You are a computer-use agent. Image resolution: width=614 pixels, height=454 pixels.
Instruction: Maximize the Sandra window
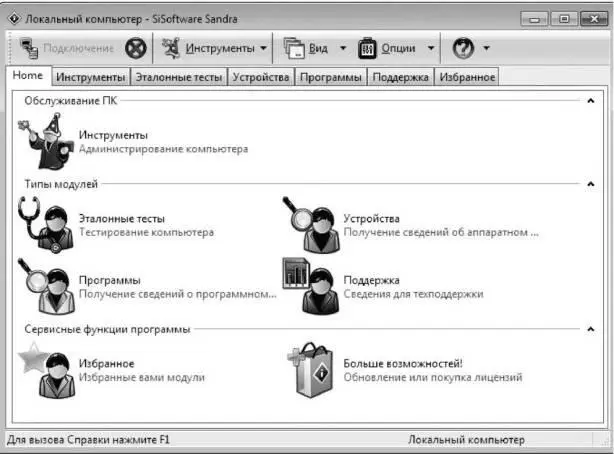[564, 19]
